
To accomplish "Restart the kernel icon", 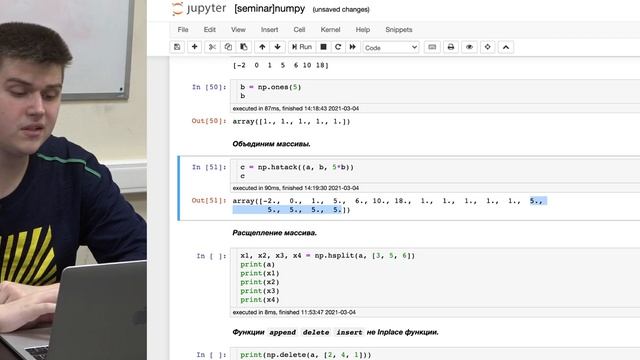I will [x=338, y=47].
